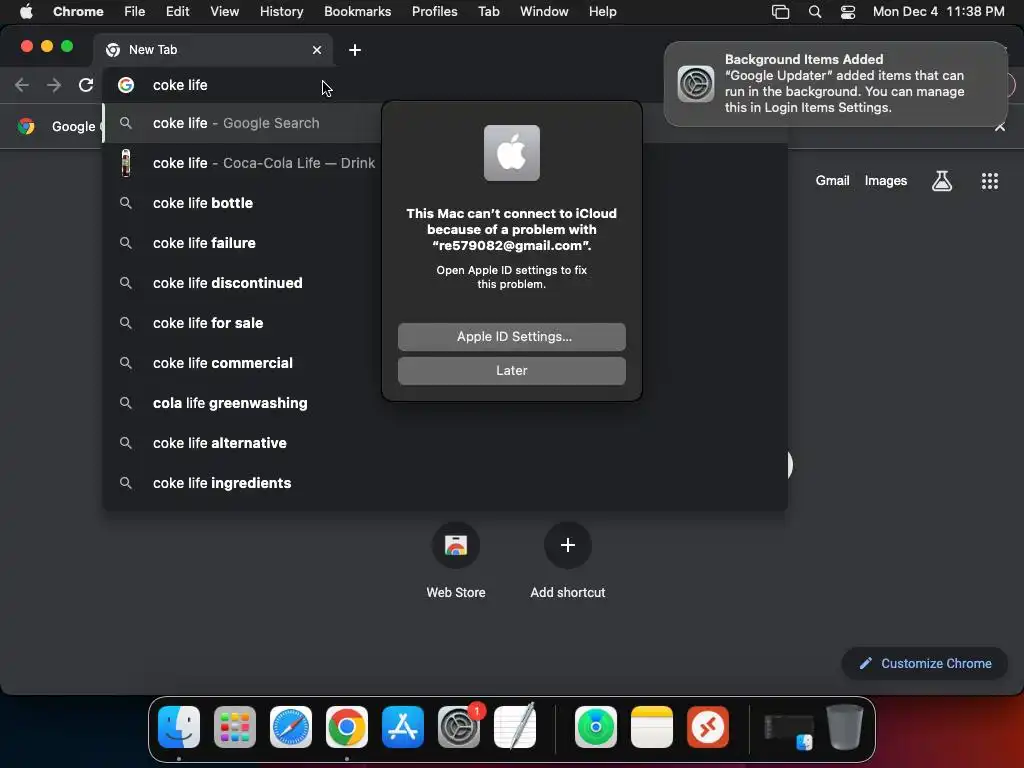Dismiss the iCloud dialog with Later

pyautogui.click(x=511, y=371)
